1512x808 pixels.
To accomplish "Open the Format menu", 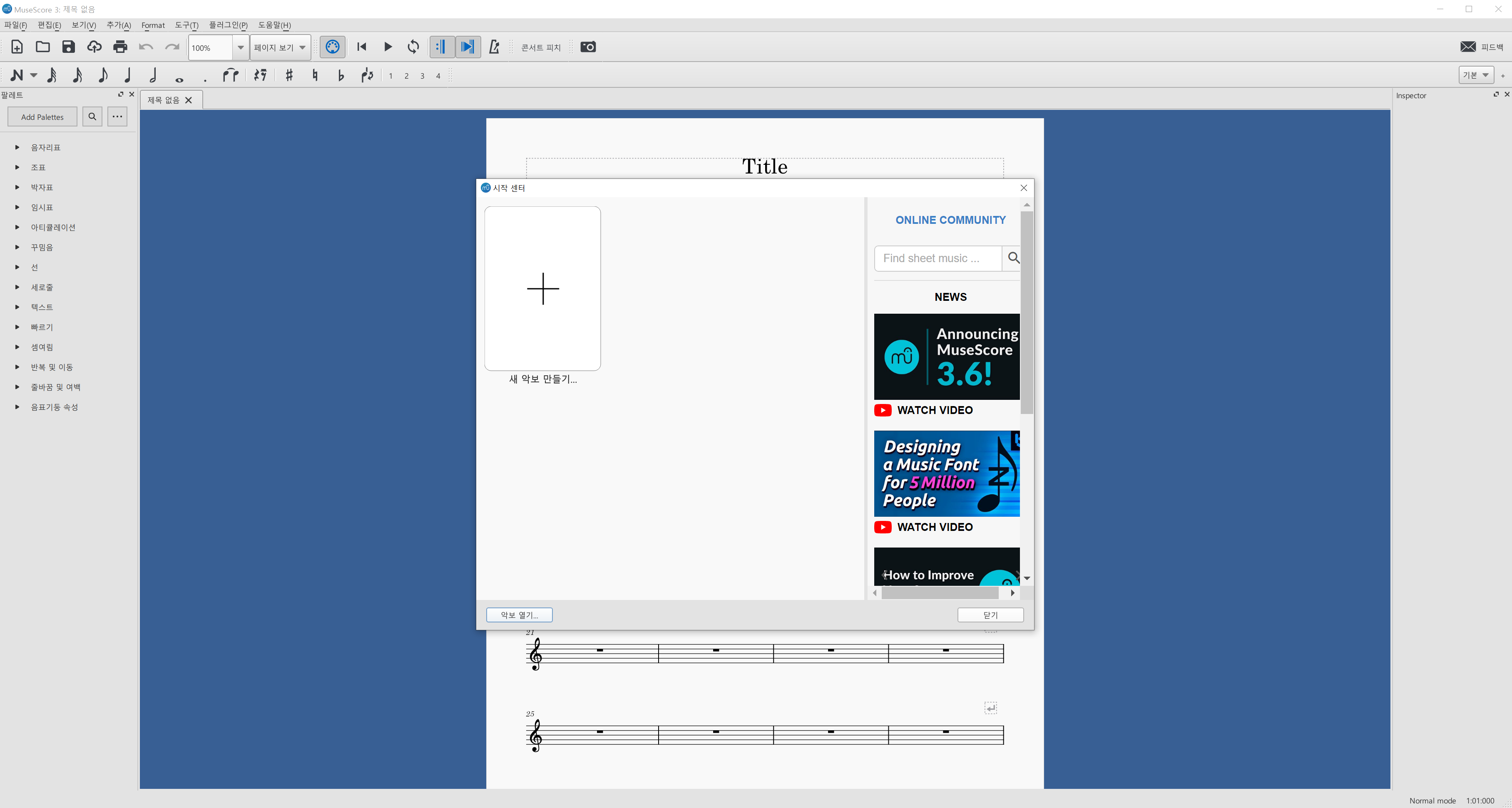I will 153,25.
